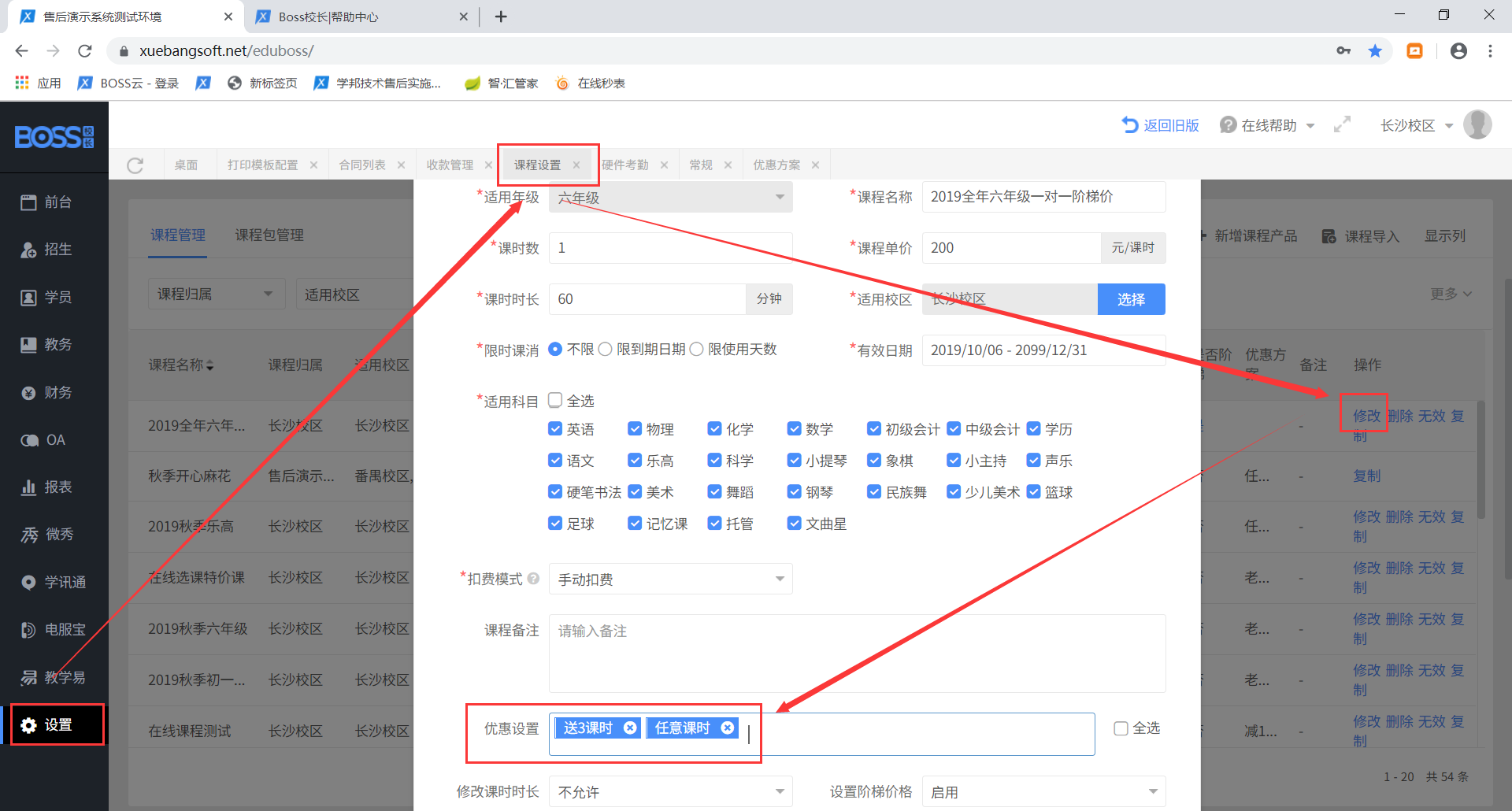Image resolution: width=1512 pixels, height=811 pixels.
Task: Click the 显示列 button
Action: tap(1445, 235)
